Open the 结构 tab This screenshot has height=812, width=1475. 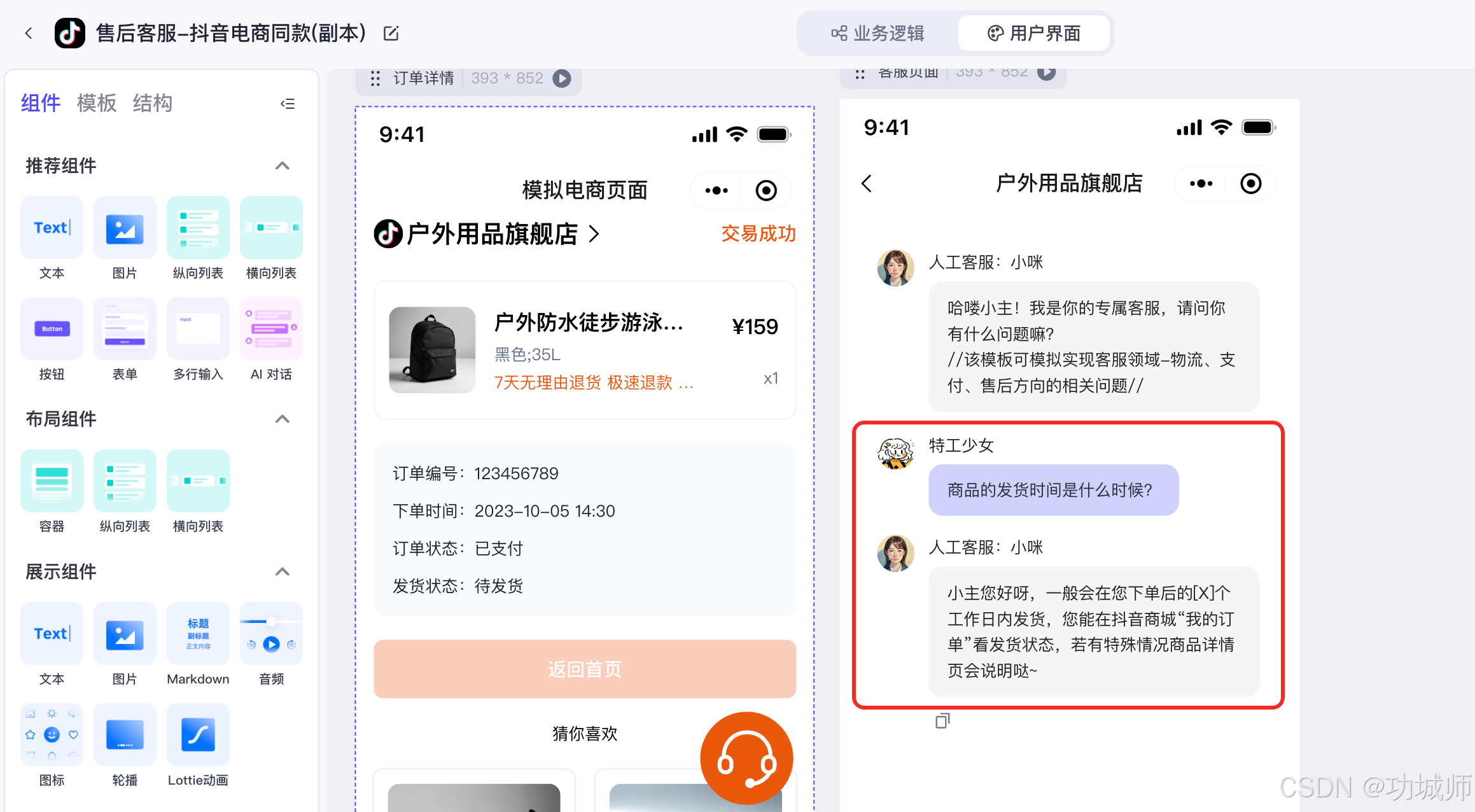pyautogui.click(x=153, y=102)
